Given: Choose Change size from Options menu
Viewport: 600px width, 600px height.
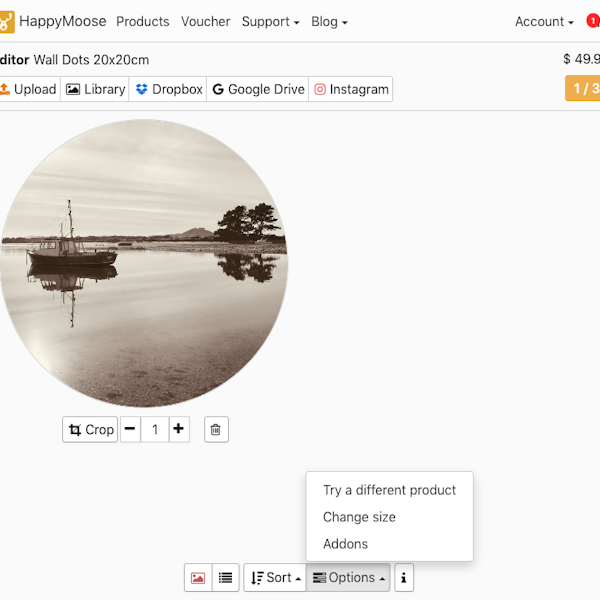Looking at the screenshot, I should (359, 517).
